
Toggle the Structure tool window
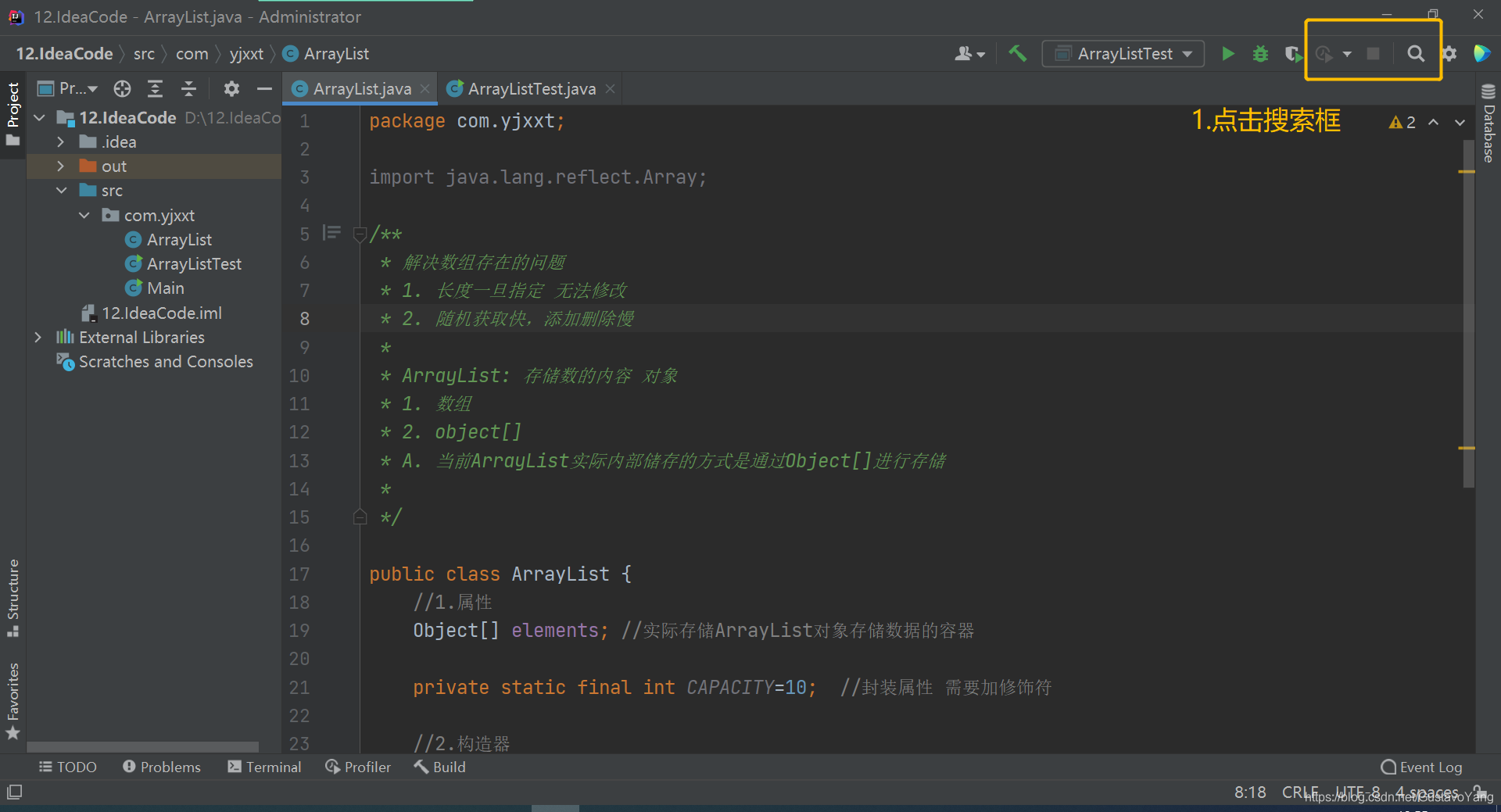point(13,598)
